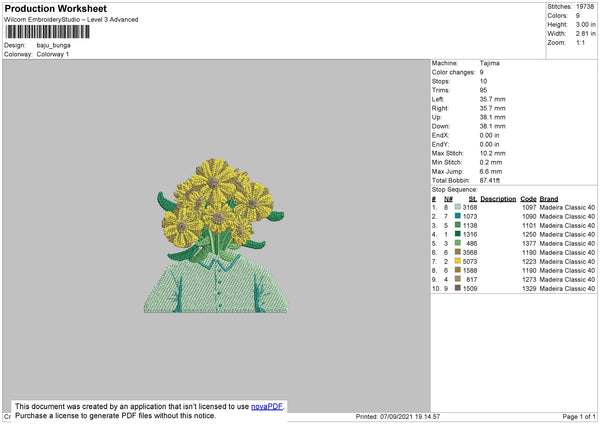Viewport: 600px width, 424px height.
Task: Click the colorway value 'Colorway 1'
Action: 53,54
